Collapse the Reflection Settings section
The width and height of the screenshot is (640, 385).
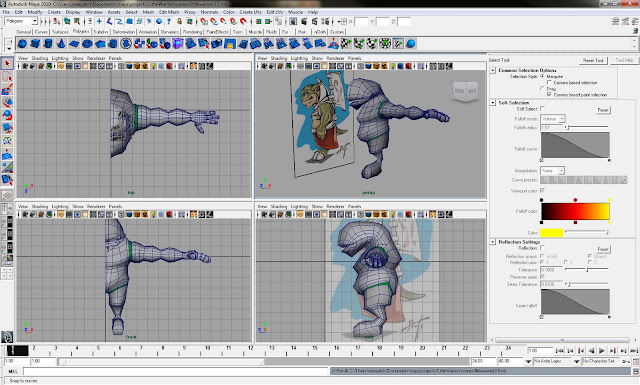click(493, 242)
